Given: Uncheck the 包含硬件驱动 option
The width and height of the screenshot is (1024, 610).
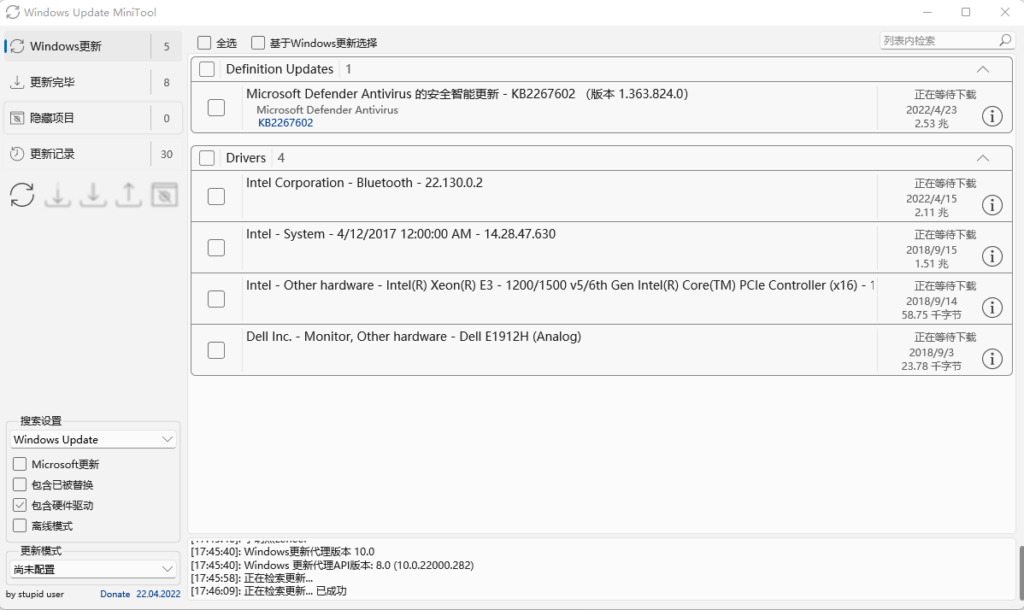Looking at the screenshot, I should click(x=20, y=506).
